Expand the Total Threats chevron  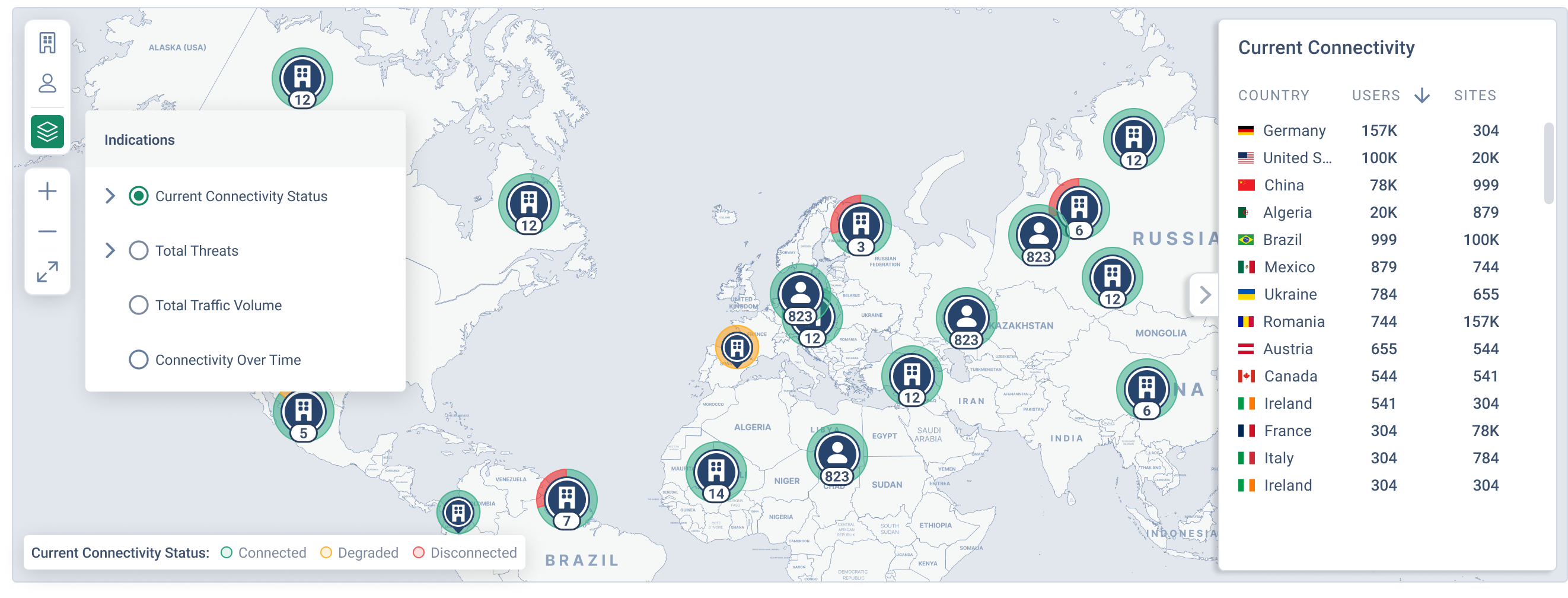[110, 250]
